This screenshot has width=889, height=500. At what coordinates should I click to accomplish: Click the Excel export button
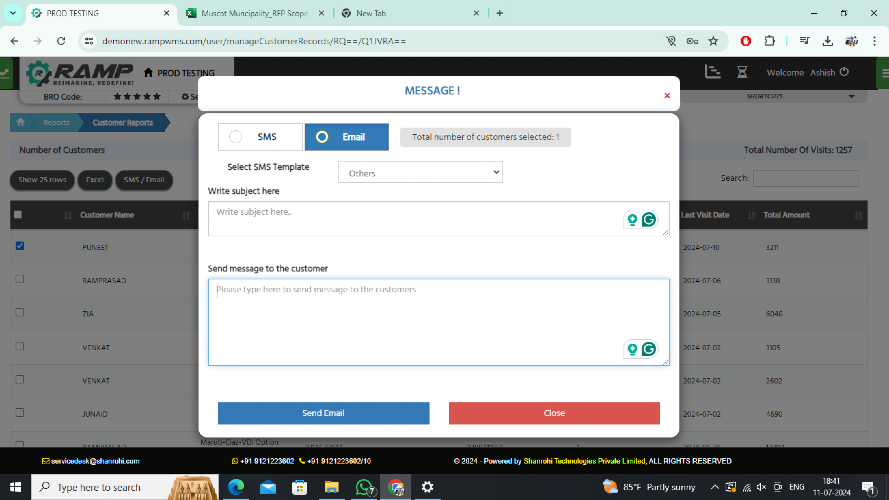[x=95, y=180]
